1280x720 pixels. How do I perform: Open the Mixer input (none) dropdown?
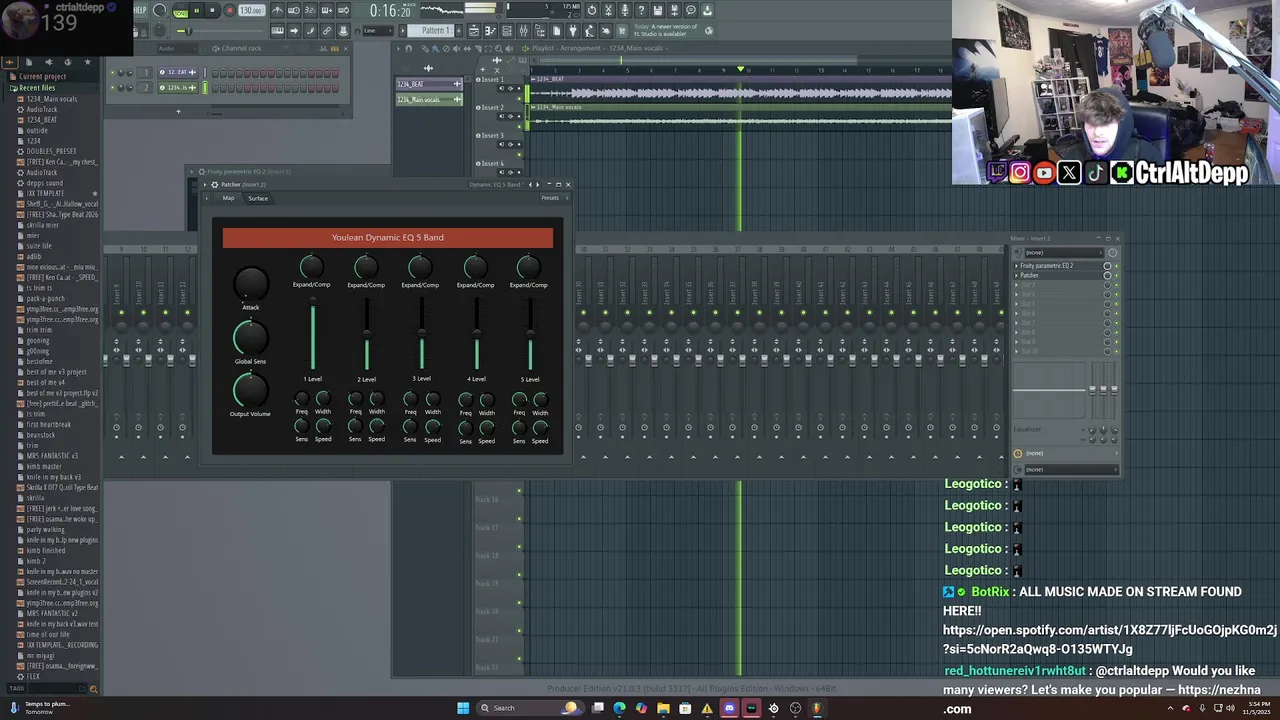tap(1064, 252)
